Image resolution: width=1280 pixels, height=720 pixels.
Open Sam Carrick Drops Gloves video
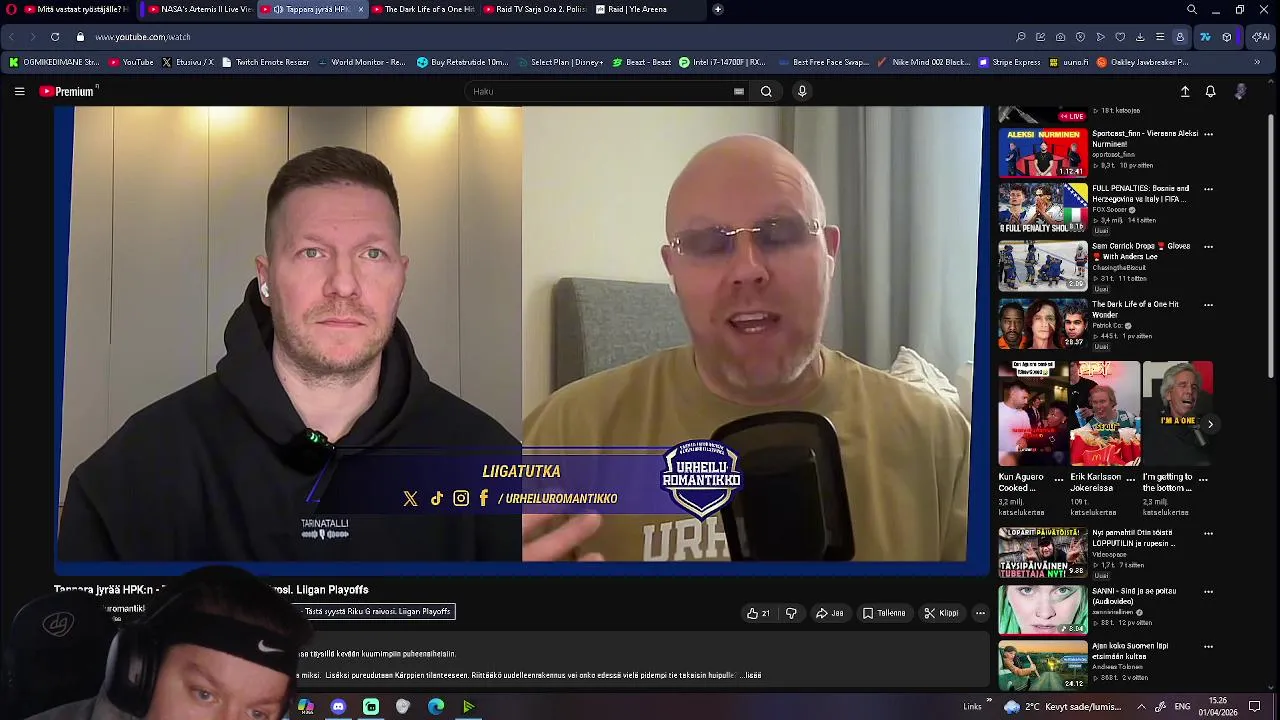tap(1043, 266)
